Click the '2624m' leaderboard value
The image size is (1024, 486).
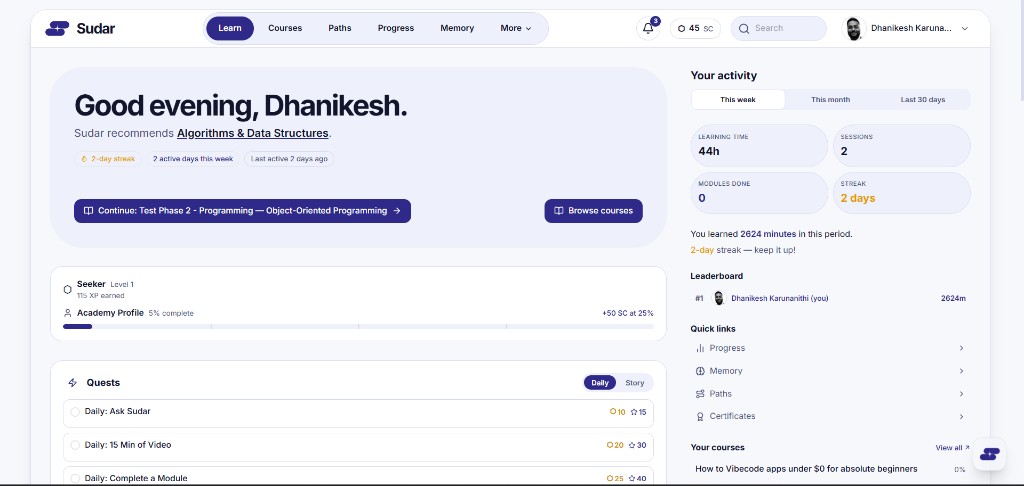click(x=953, y=299)
